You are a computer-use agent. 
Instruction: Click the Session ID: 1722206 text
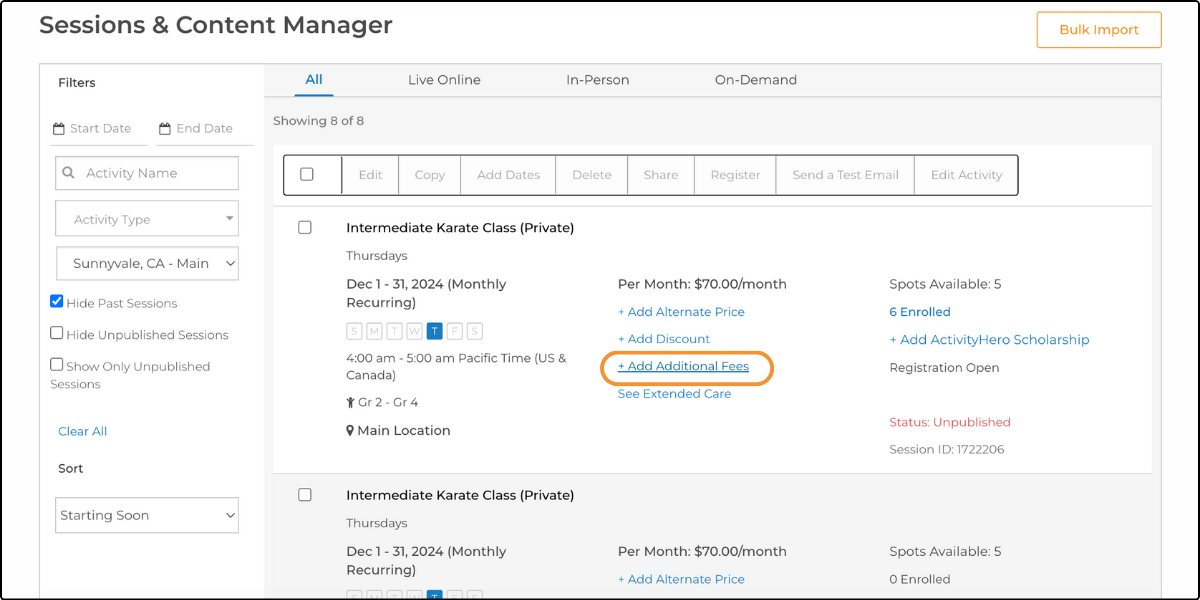(x=946, y=450)
